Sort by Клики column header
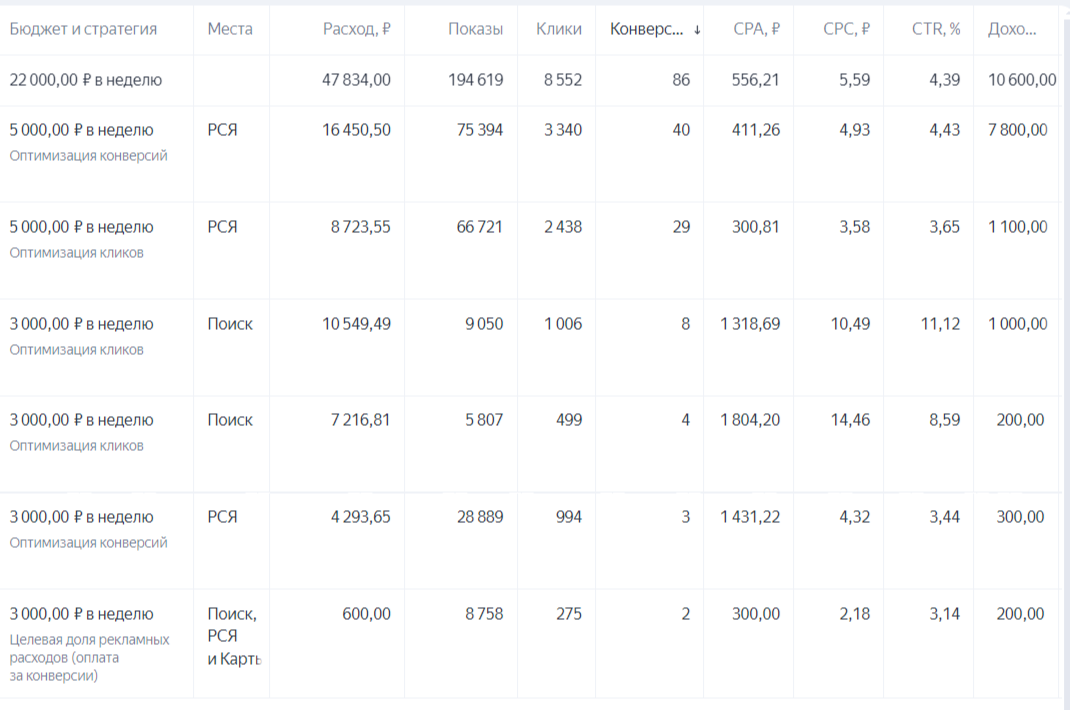The image size is (1070, 710). (559, 29)
